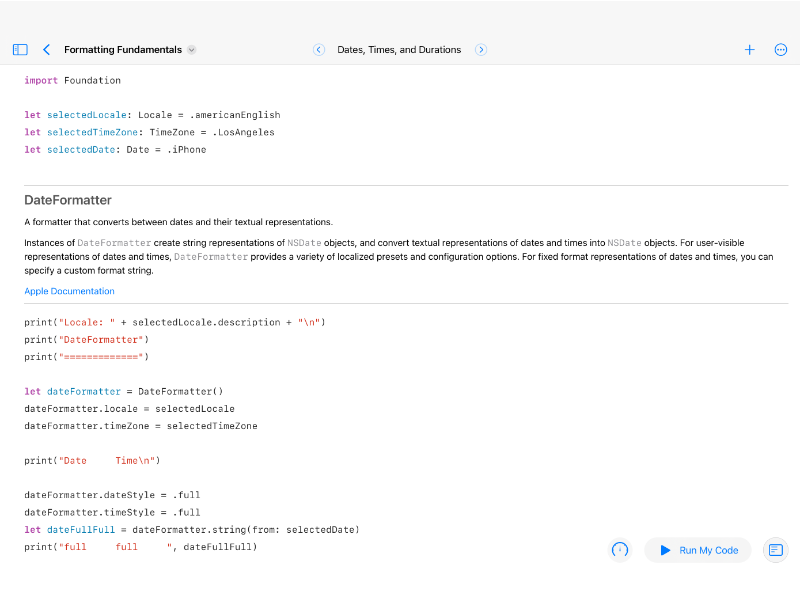Open the plus add menu
The width and height of the screenshot is (800, 600).
(749, 49)
